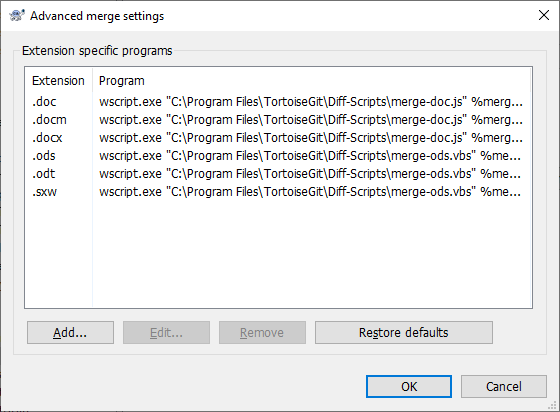This screenshot has height=412, width=560.
Task: Click the program command for .sxw
Action: [x=310, y=192]
